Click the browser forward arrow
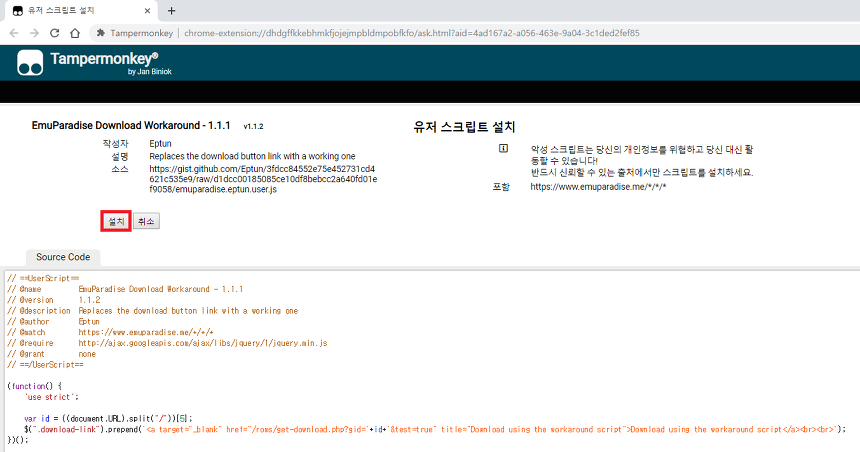 (34, 33)
